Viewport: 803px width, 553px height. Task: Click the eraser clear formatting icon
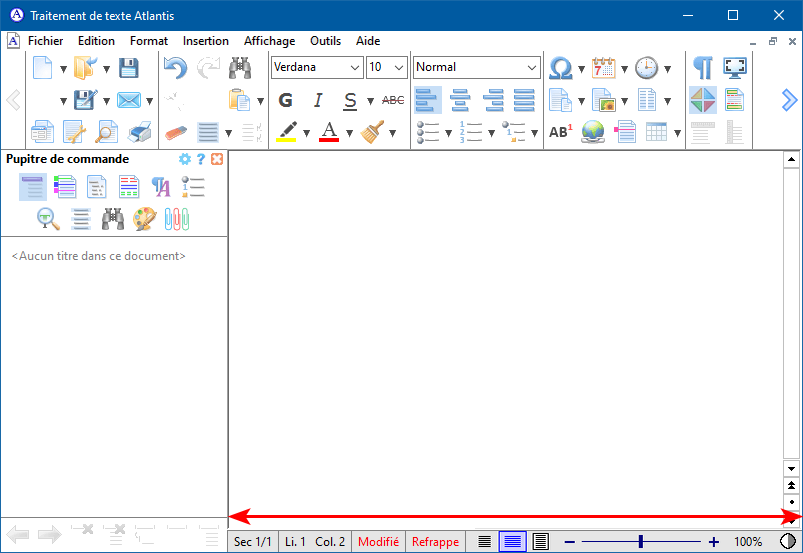click(x=176, y=131)
